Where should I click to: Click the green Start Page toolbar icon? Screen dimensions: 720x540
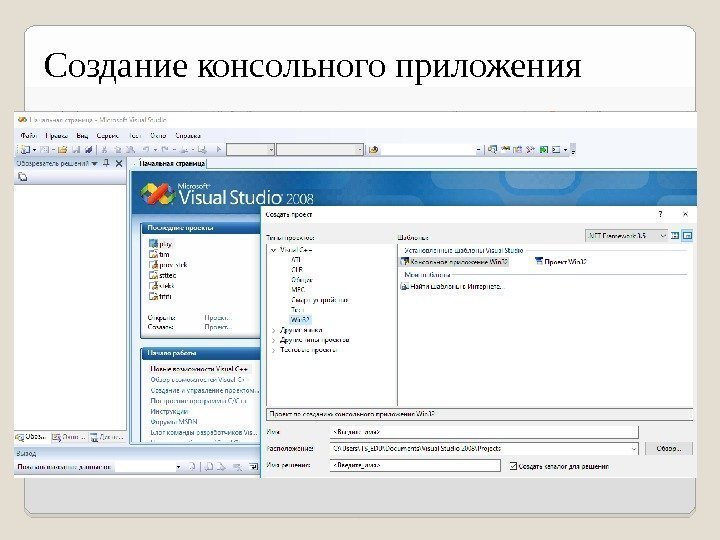pos(544,150)
